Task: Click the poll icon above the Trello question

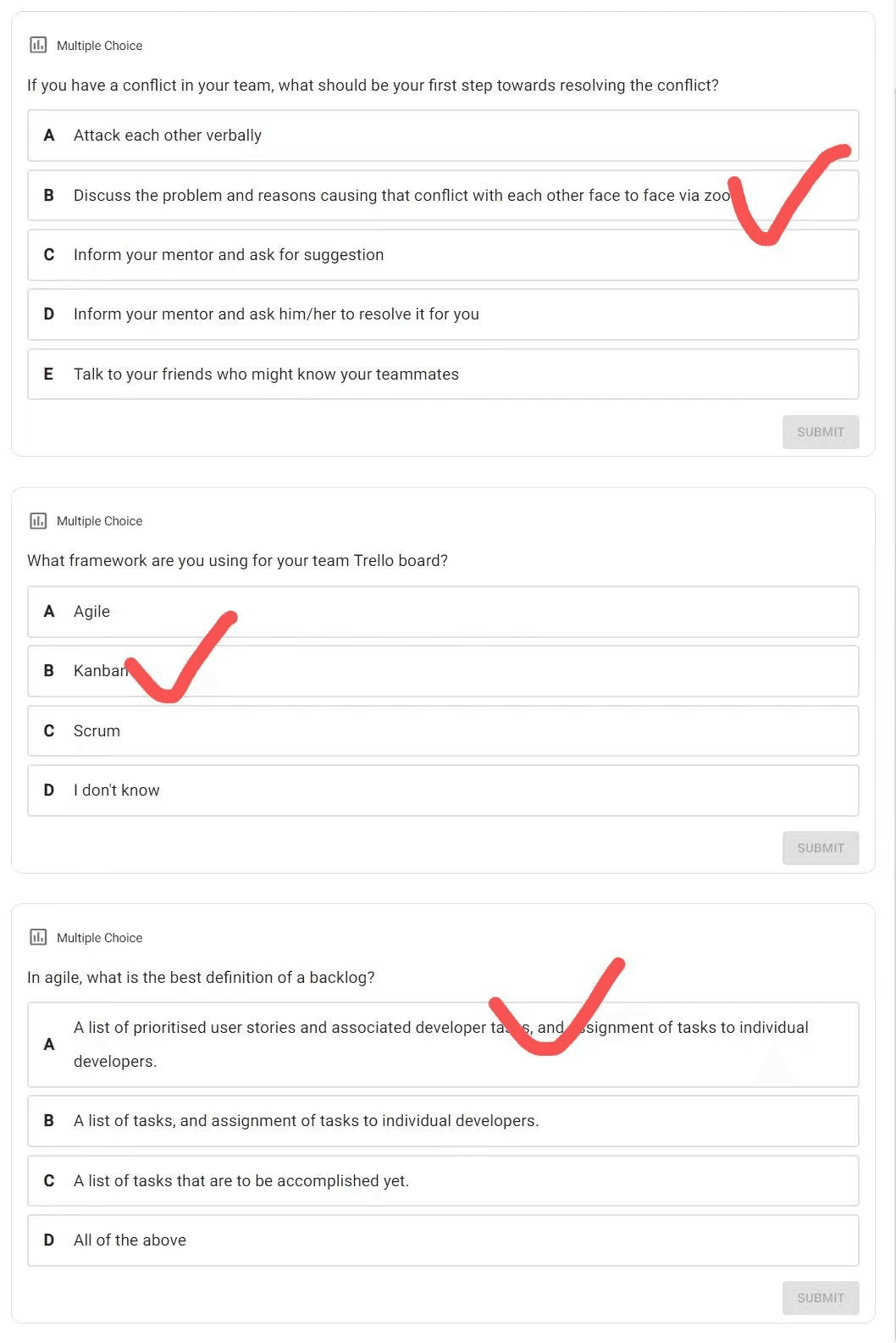Action: [x=38, y=520]
